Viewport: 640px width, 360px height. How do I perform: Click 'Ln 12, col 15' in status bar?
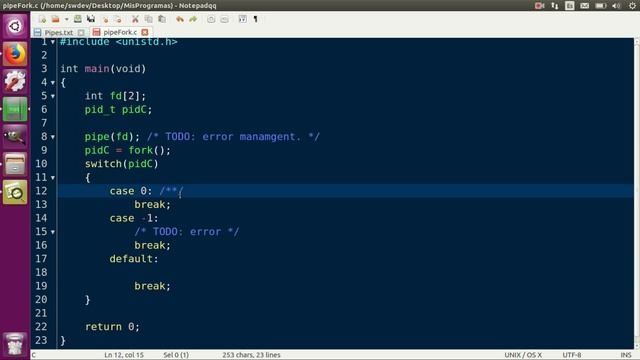point(124,355)
